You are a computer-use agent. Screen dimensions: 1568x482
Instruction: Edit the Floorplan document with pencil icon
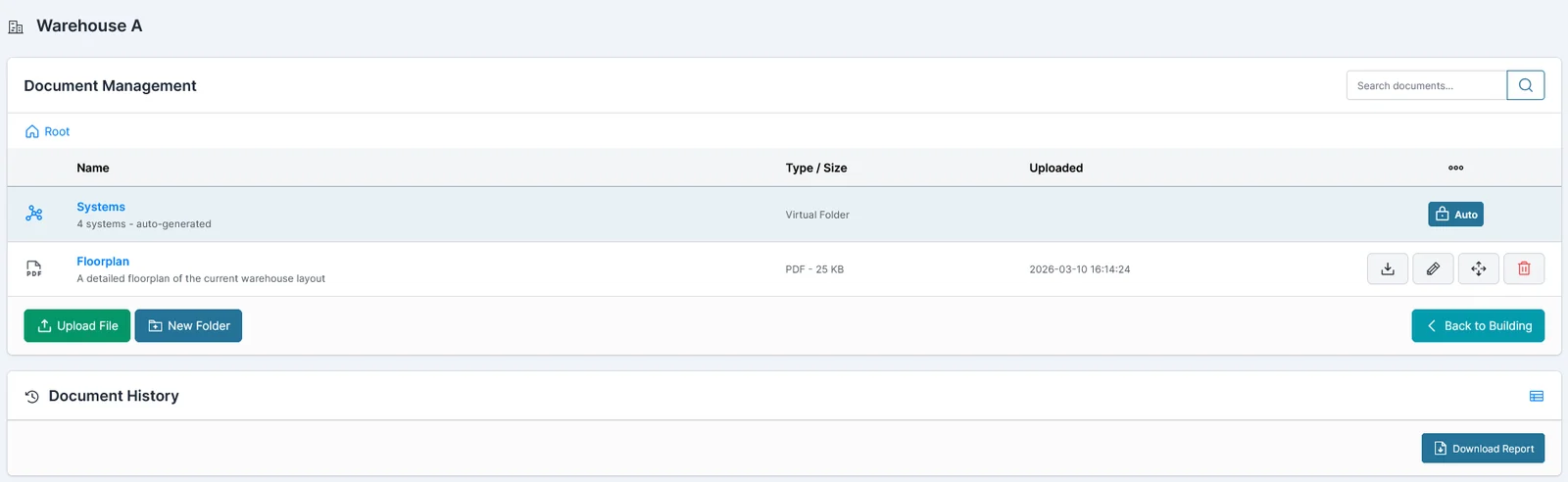(x=1433, y=268)
